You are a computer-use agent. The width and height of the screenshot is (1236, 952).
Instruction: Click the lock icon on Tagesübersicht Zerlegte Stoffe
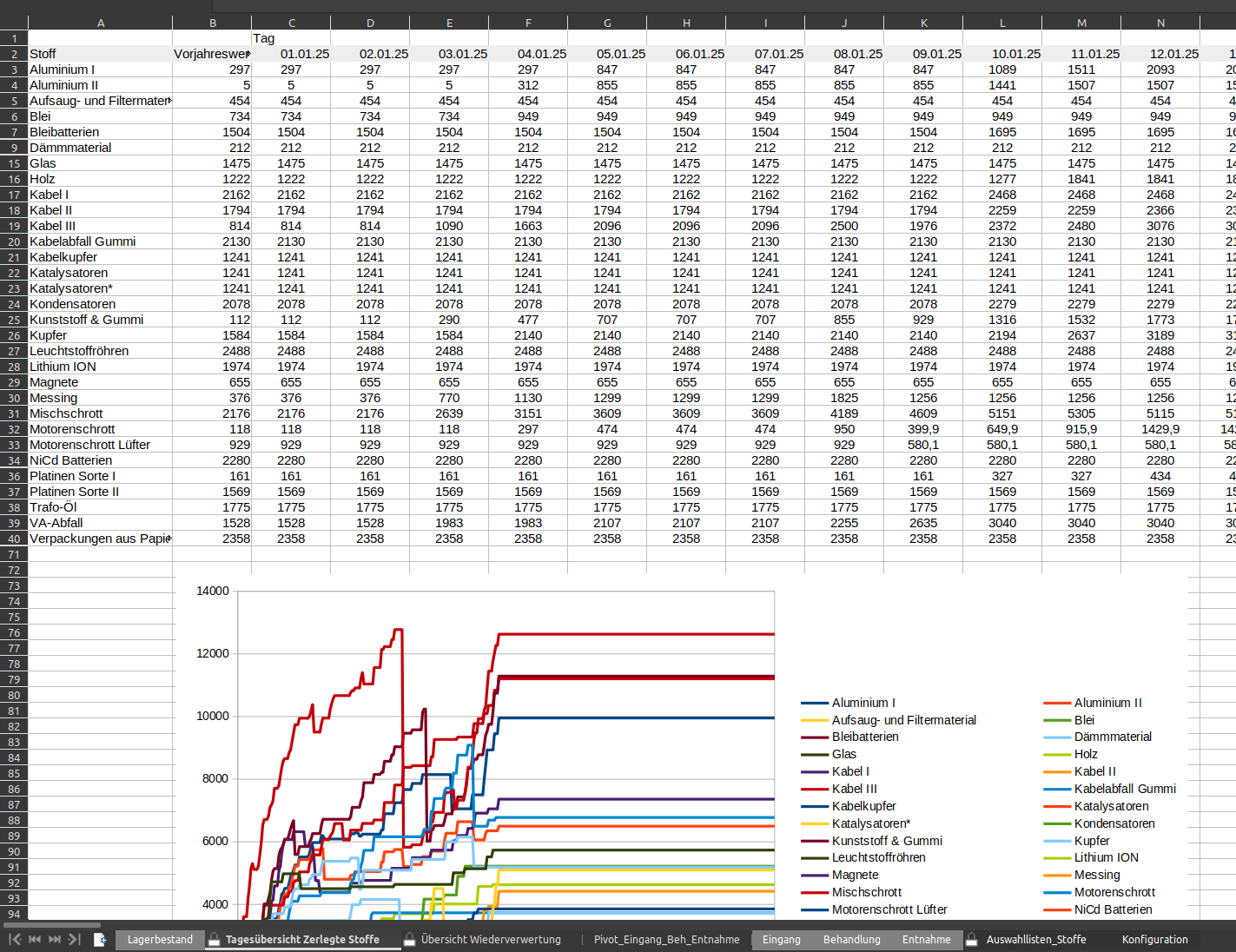click(x=214, y=939)
